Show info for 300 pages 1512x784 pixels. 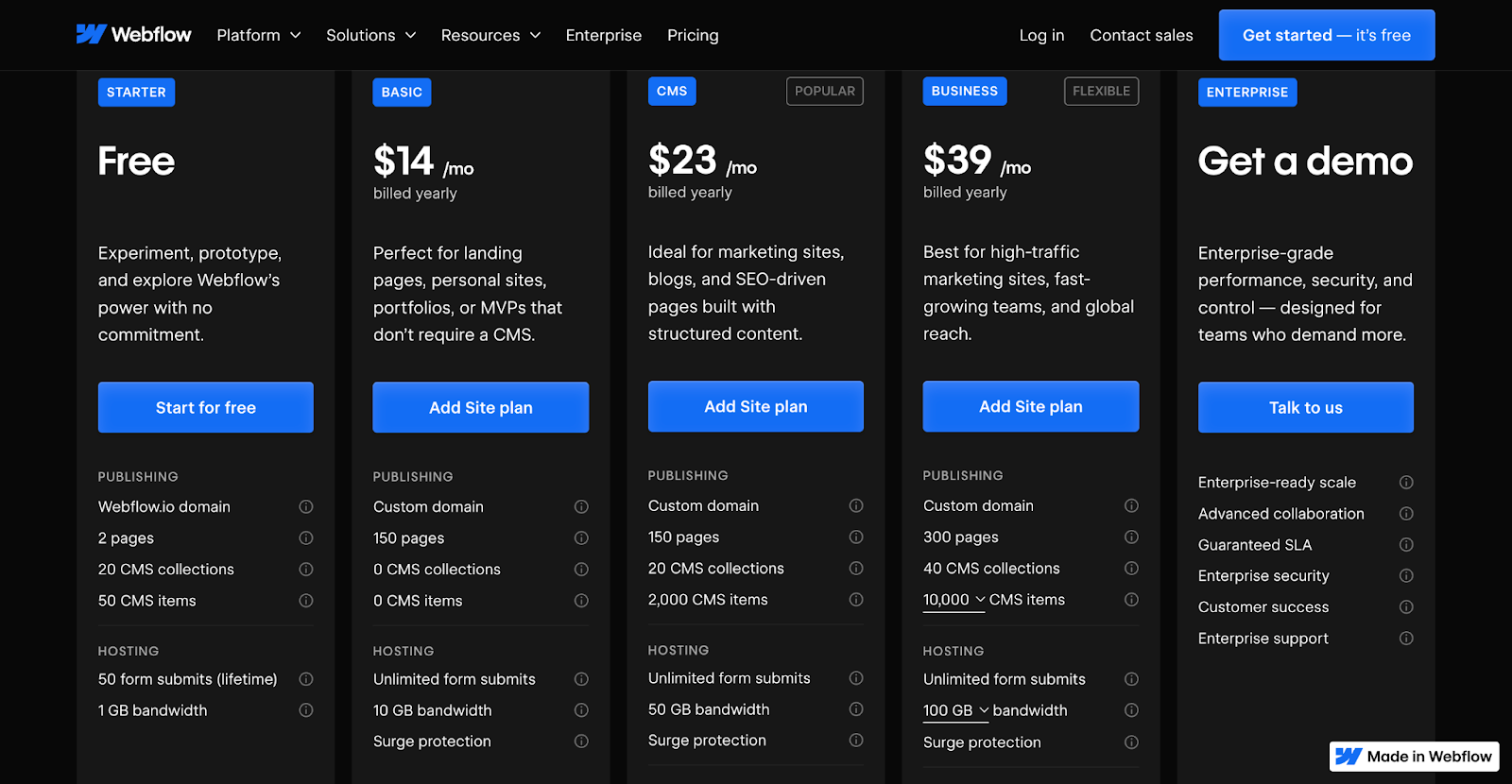coord(1131,537)
